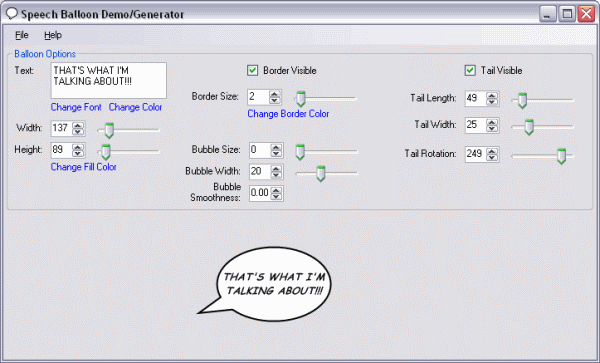Increase Tail Rotation with the up arrow
Viewport: 600px width, 363px height.
(x=492, y=151)
